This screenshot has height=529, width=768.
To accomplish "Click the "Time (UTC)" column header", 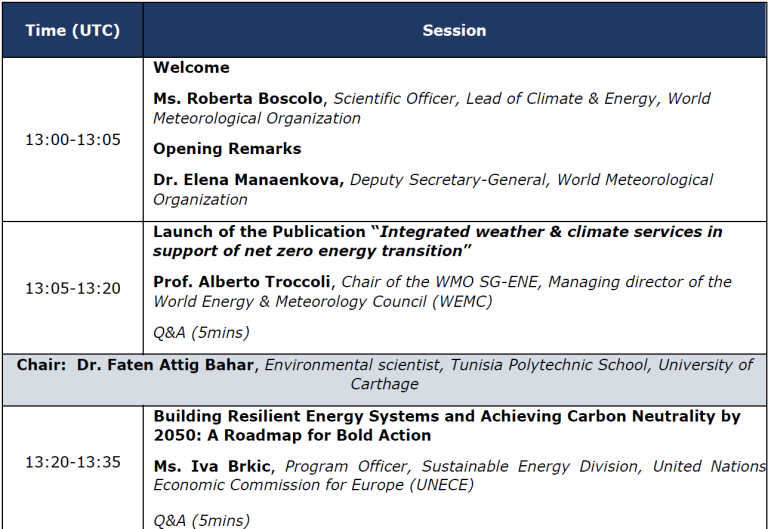I will [x=72, y=30].
